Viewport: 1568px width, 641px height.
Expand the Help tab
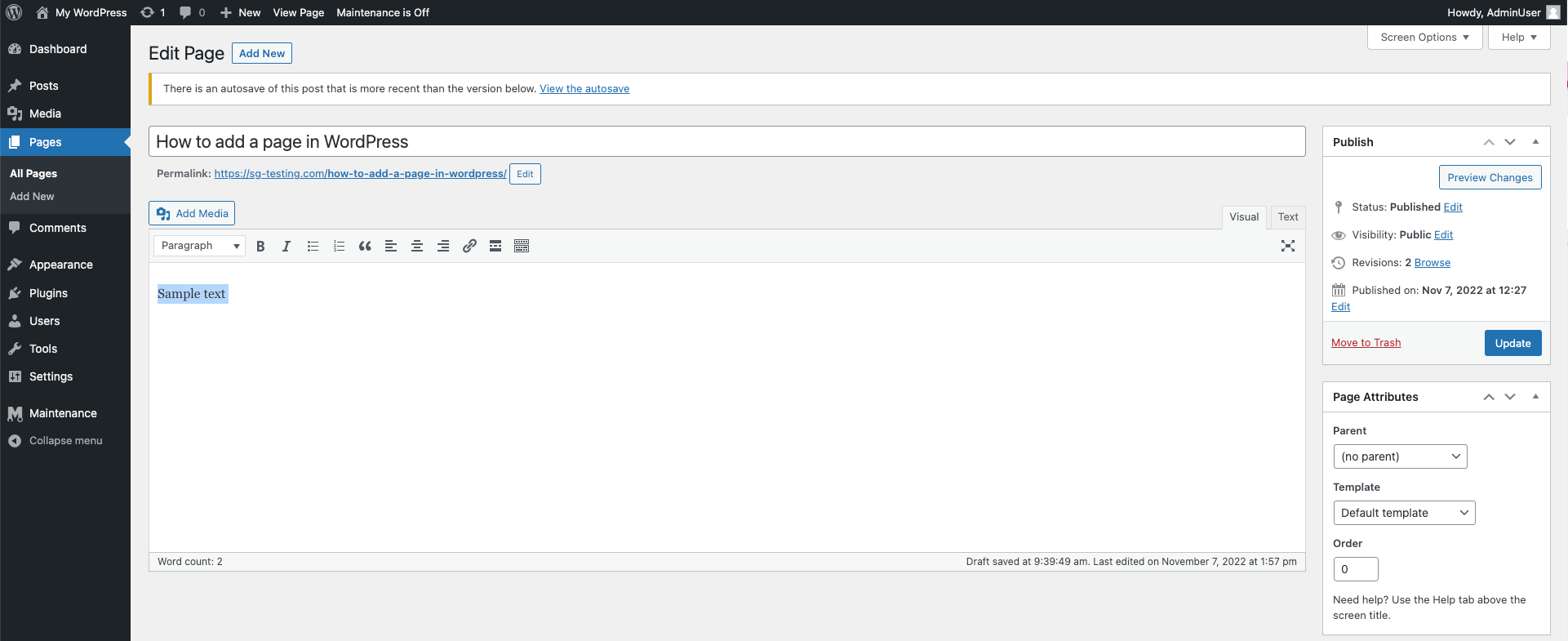[x=1519, y=38]
